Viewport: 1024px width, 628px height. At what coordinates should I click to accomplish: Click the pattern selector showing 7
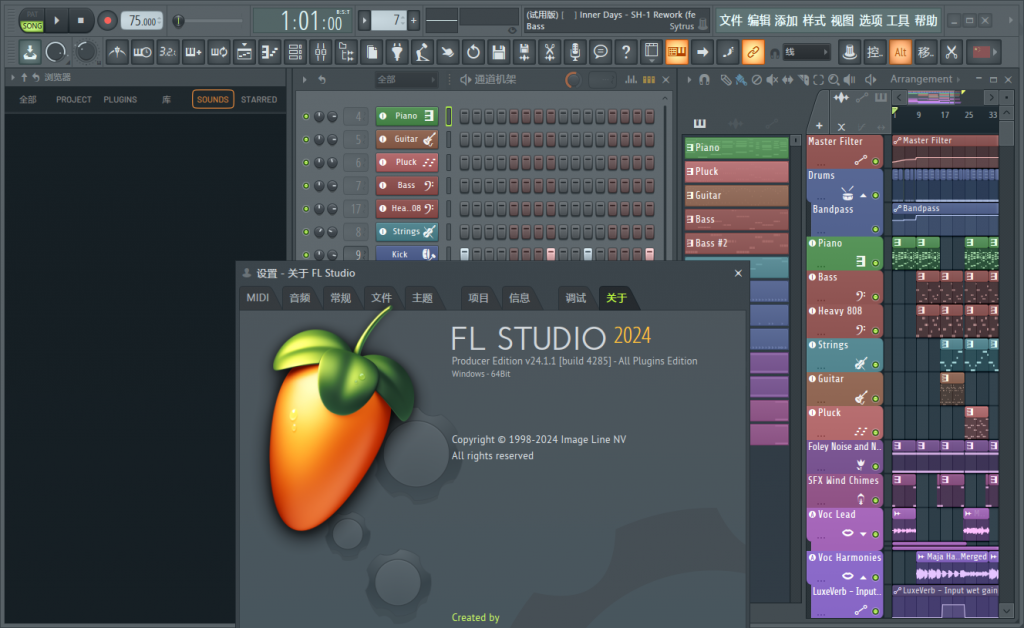point(389,21)
